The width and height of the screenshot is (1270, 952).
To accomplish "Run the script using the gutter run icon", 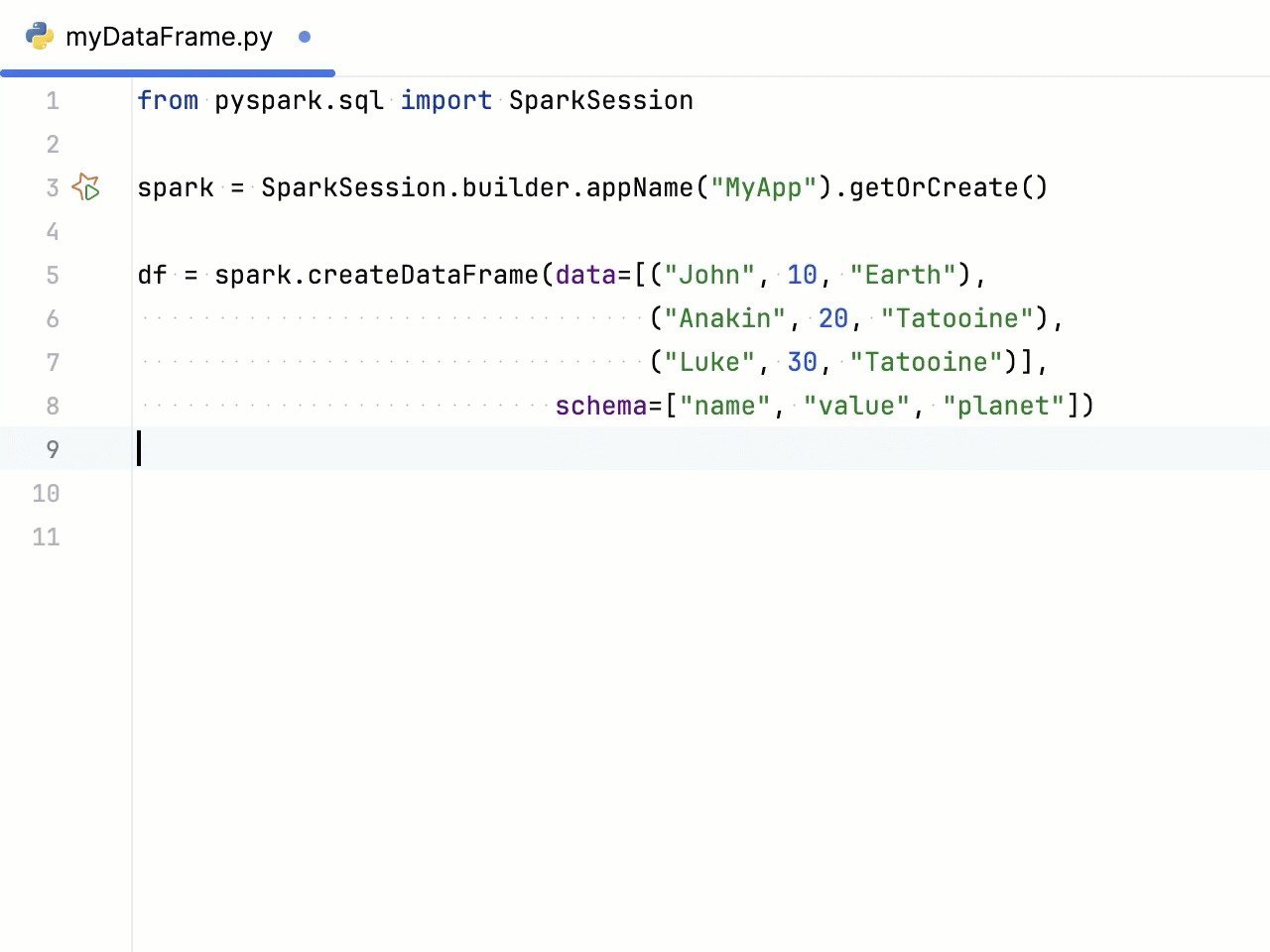I will pos(85,187).
